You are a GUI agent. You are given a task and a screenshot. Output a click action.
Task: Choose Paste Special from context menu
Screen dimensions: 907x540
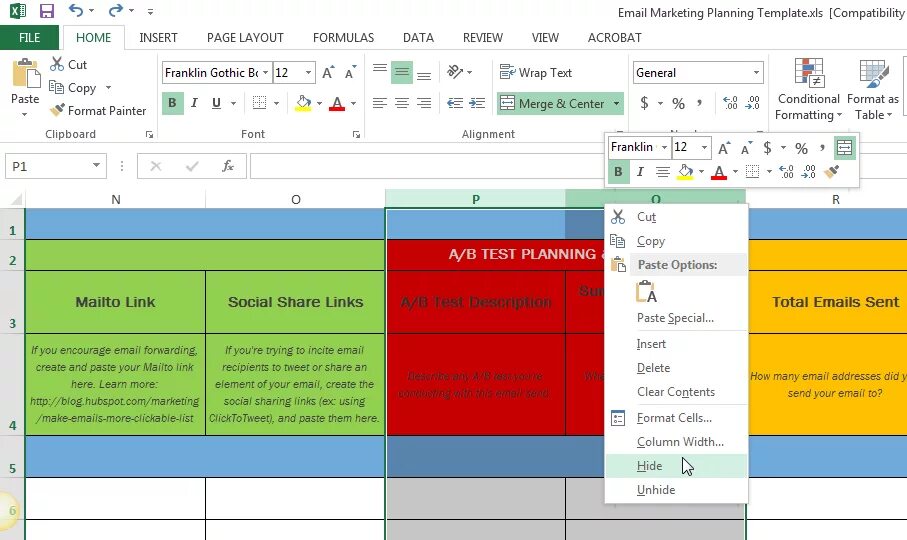pyautogui.click(x=676, y=318)
